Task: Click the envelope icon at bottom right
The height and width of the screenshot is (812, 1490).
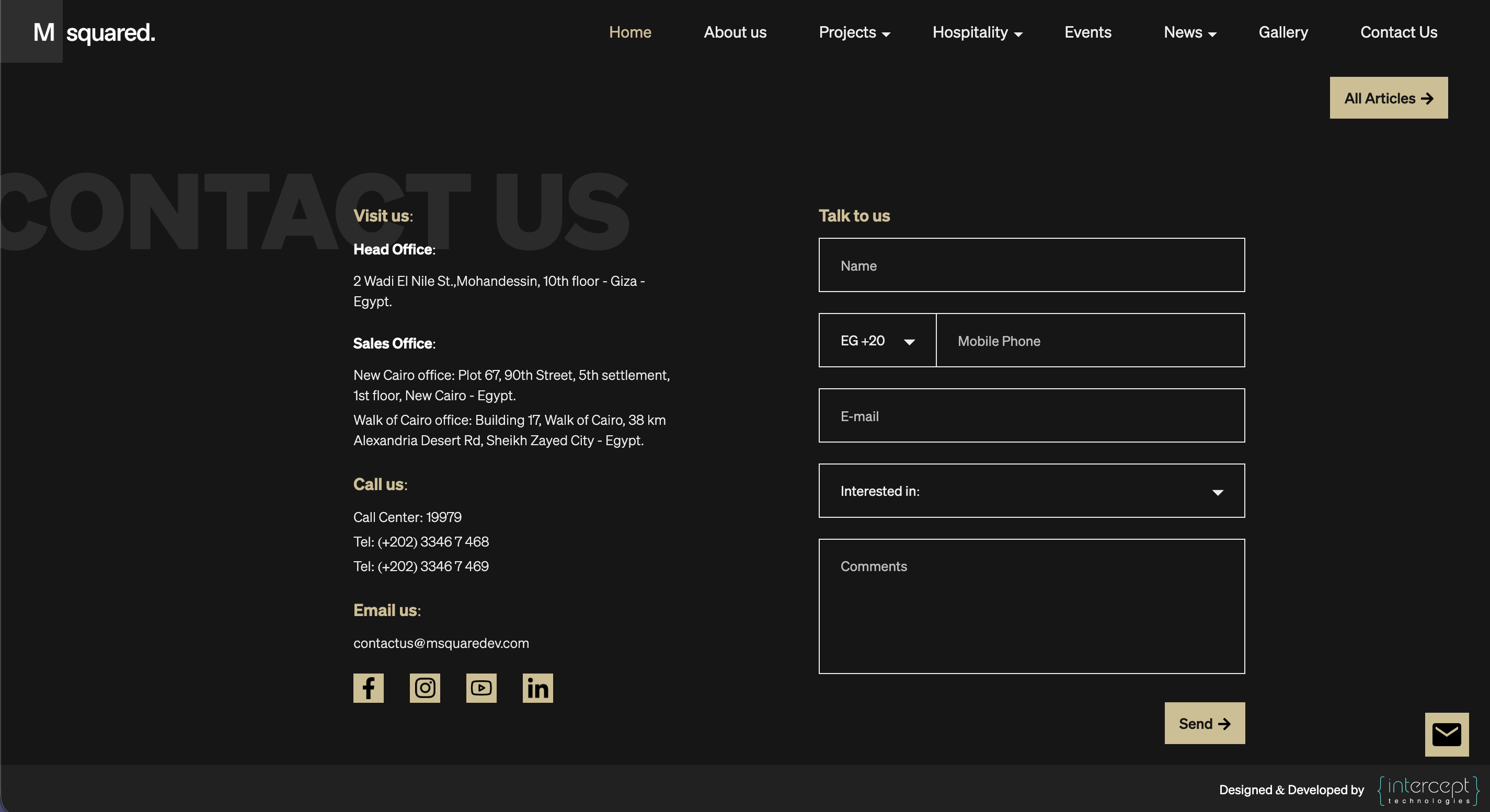Action: (1447, 735)
